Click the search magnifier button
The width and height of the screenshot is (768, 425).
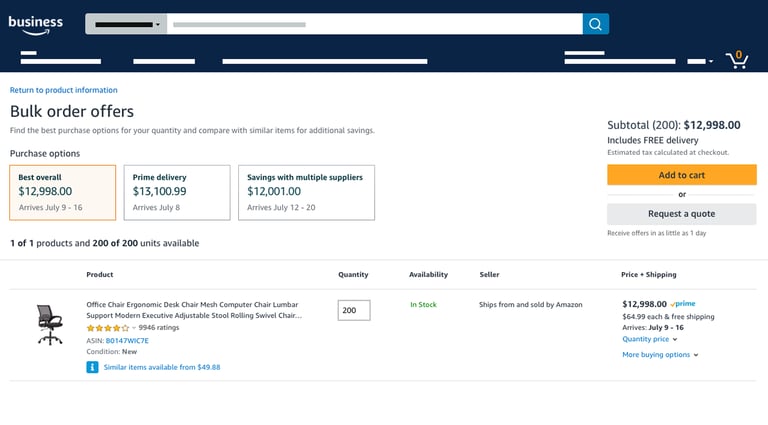pos(596,24)
